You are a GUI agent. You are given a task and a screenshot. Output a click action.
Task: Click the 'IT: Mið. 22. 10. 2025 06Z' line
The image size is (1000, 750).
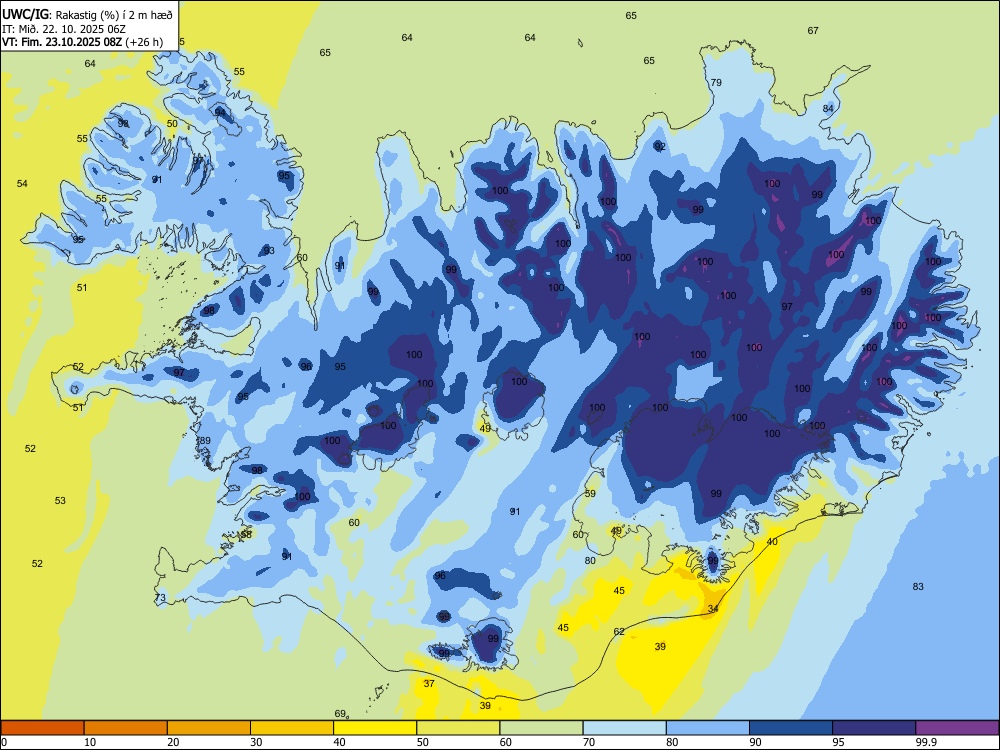tap(64, 29)
